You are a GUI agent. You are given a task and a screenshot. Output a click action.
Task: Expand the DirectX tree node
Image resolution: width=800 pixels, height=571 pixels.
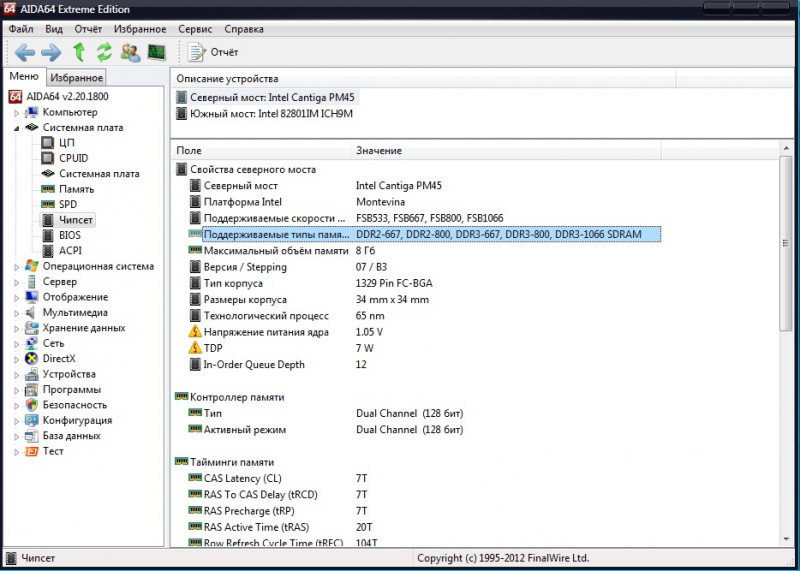point(16,359)
